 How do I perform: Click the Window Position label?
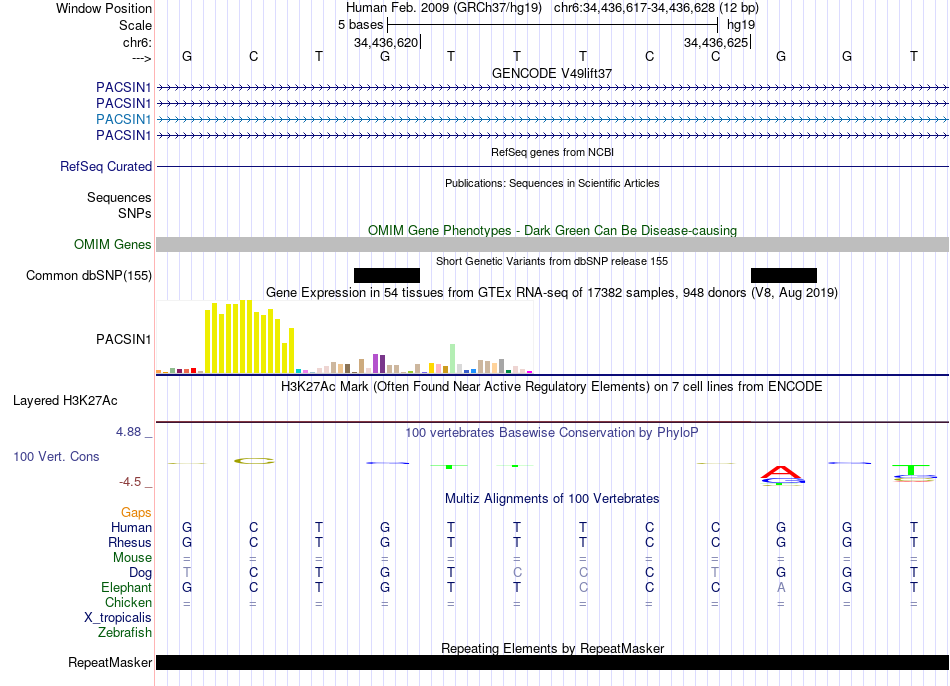tap(104, 8)
